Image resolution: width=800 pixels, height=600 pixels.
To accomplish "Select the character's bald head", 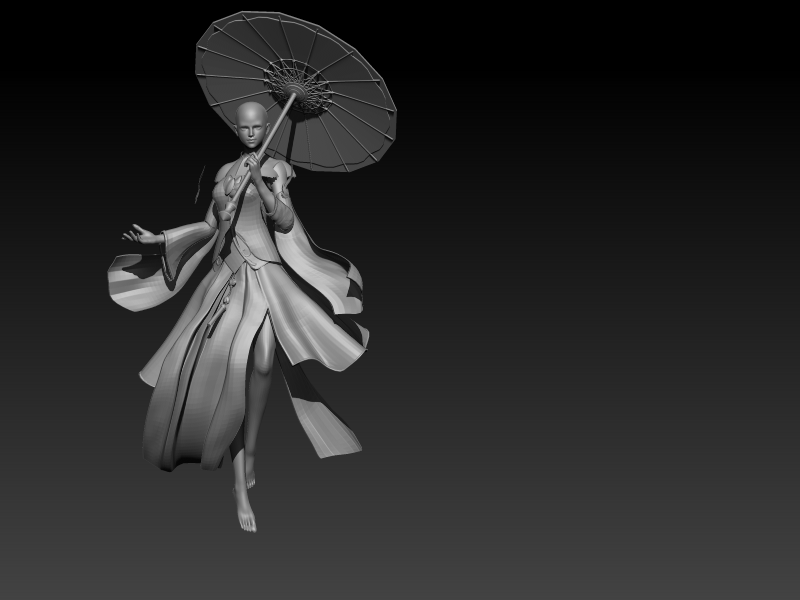I will point(252,126).
